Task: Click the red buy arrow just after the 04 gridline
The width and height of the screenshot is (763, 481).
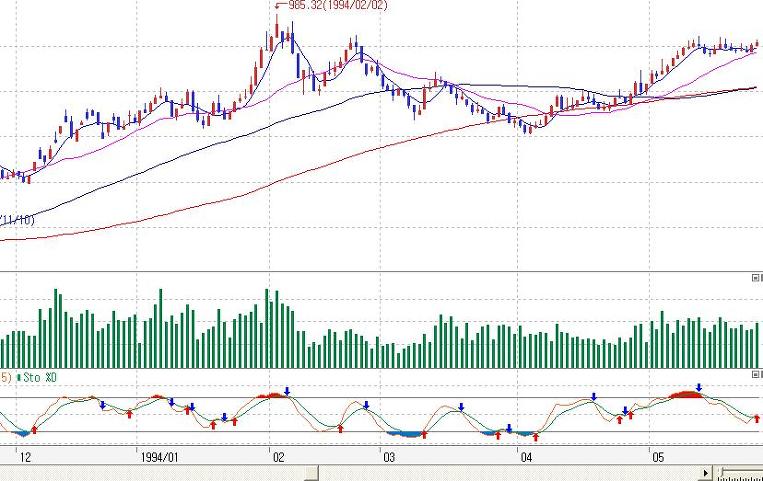Action: [536, 437]
